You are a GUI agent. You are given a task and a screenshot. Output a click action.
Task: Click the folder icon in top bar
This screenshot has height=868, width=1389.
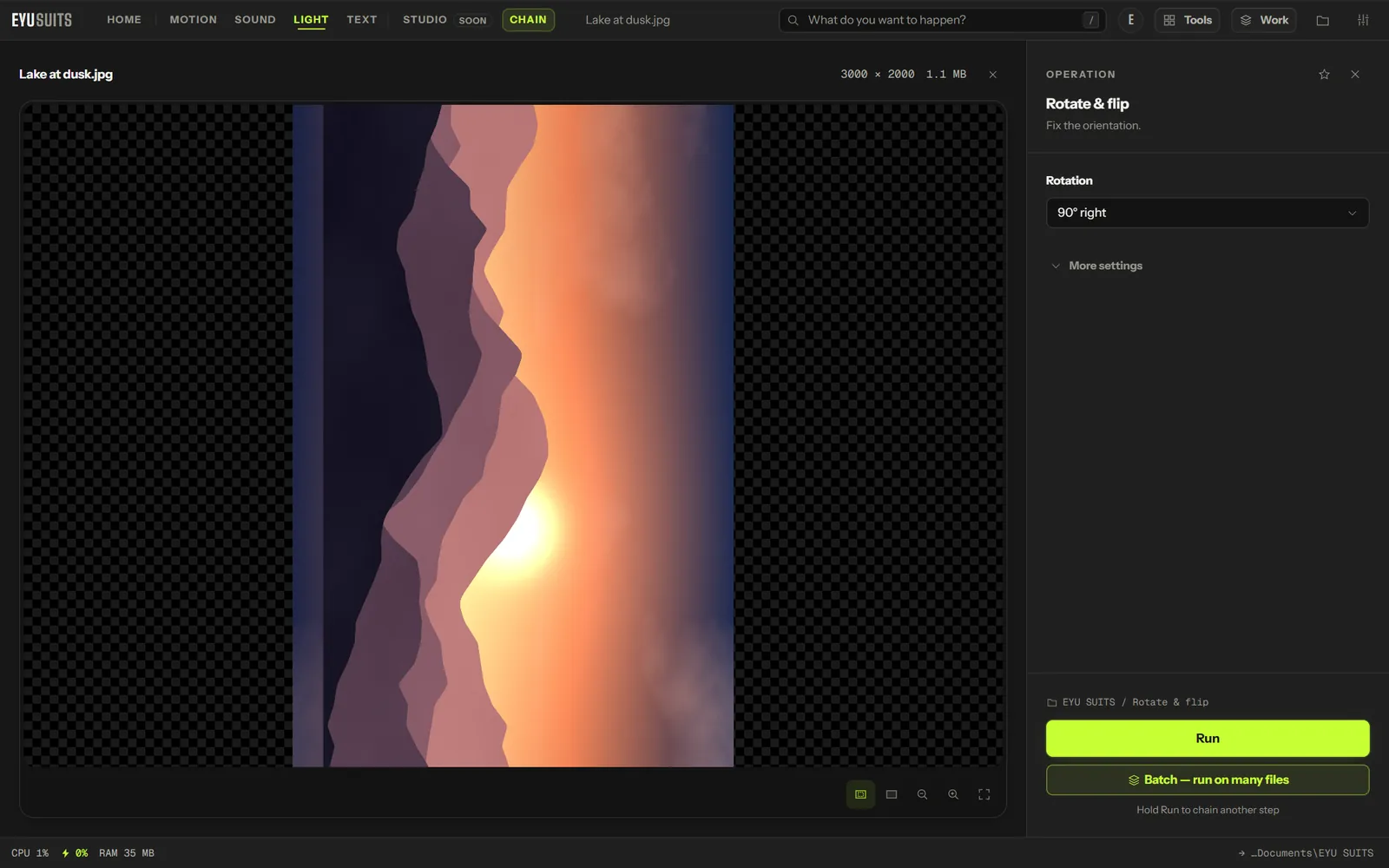[1323, 20]
